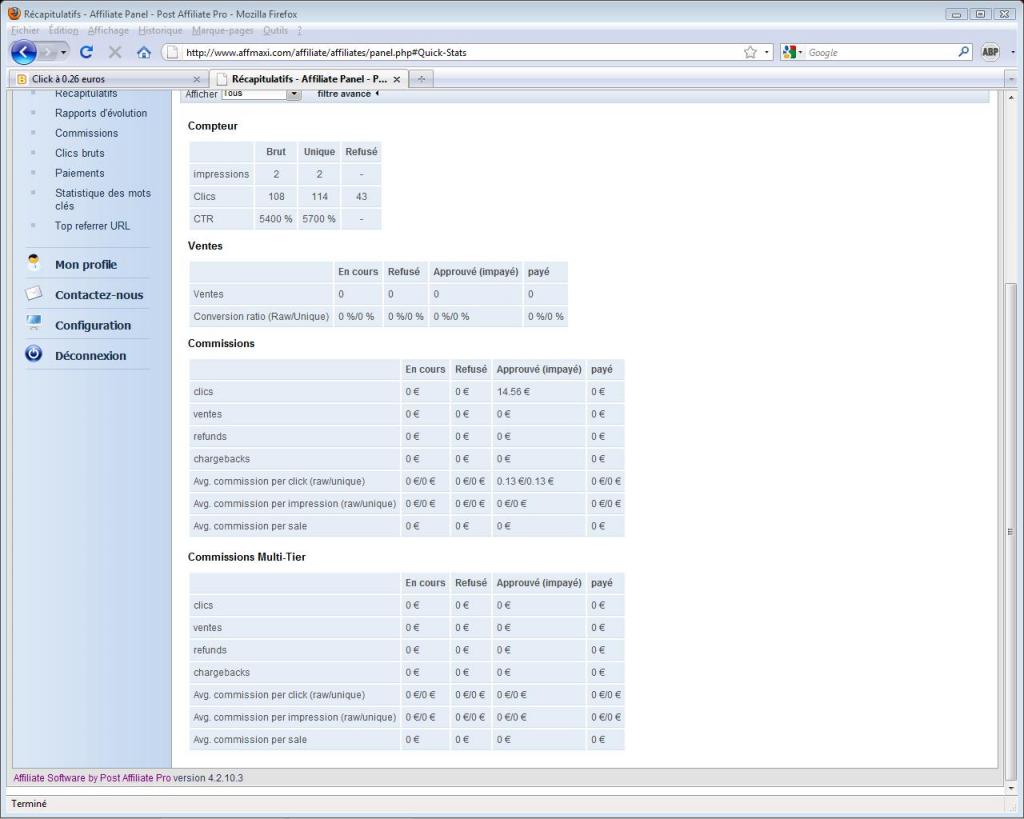This screenshot has height=819, width=1024.
Task: Select the '0.13 €/0.13 €' average commission cell
Action: pyautogui.click(x=525, y=481)
